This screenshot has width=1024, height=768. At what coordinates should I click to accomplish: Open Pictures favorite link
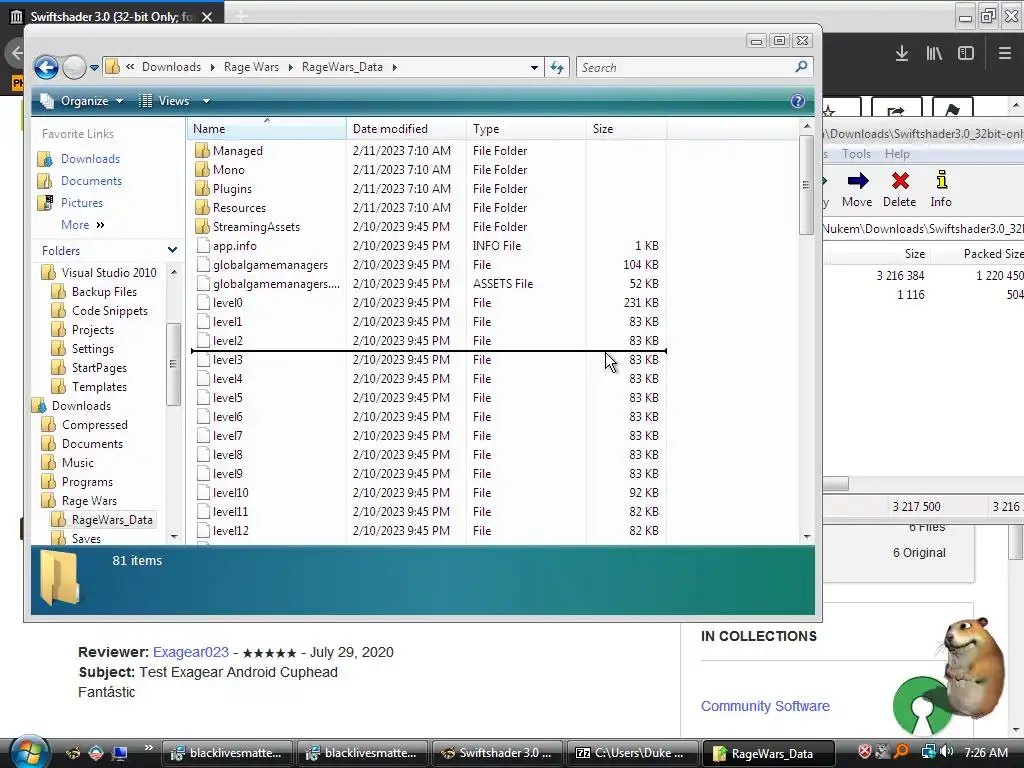(82, 202)
